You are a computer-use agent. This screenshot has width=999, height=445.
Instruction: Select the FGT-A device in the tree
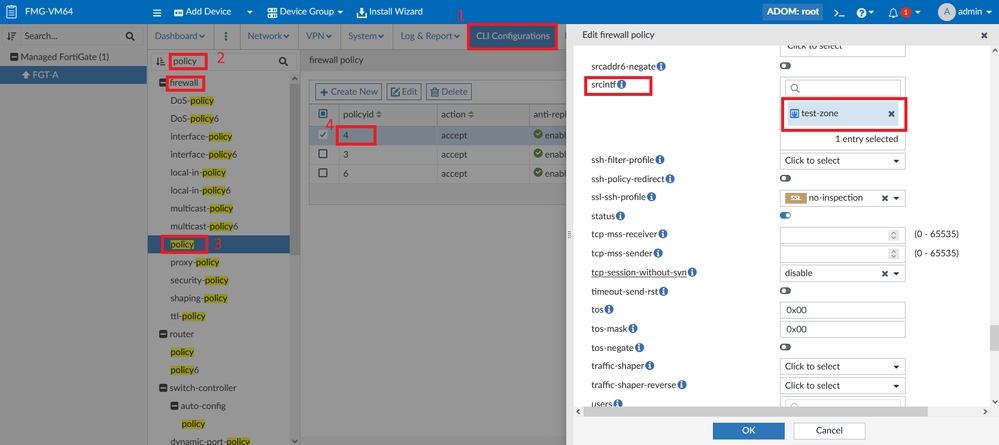(73, 75)
